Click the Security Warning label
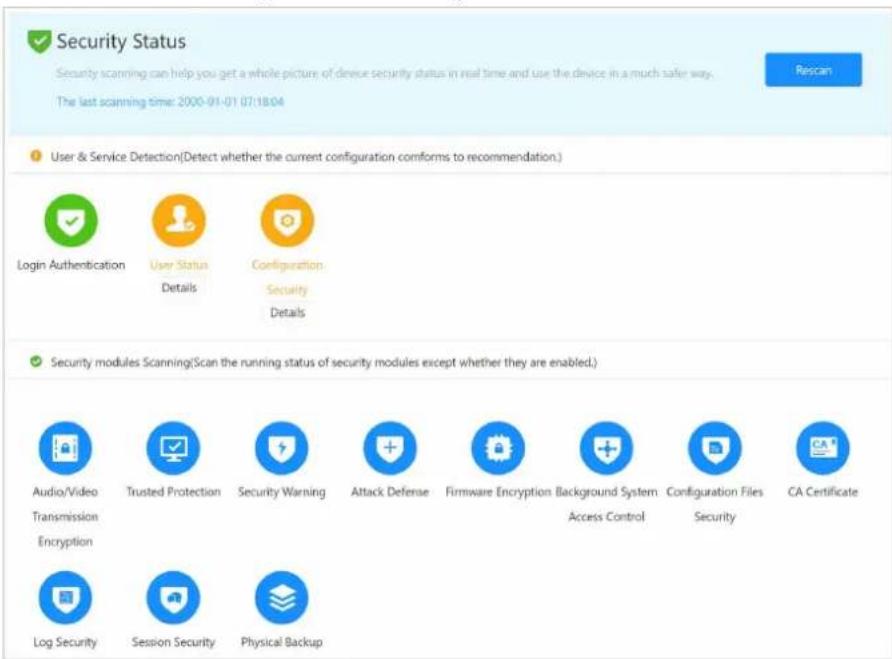892x659 pixels. click(282, 492)
